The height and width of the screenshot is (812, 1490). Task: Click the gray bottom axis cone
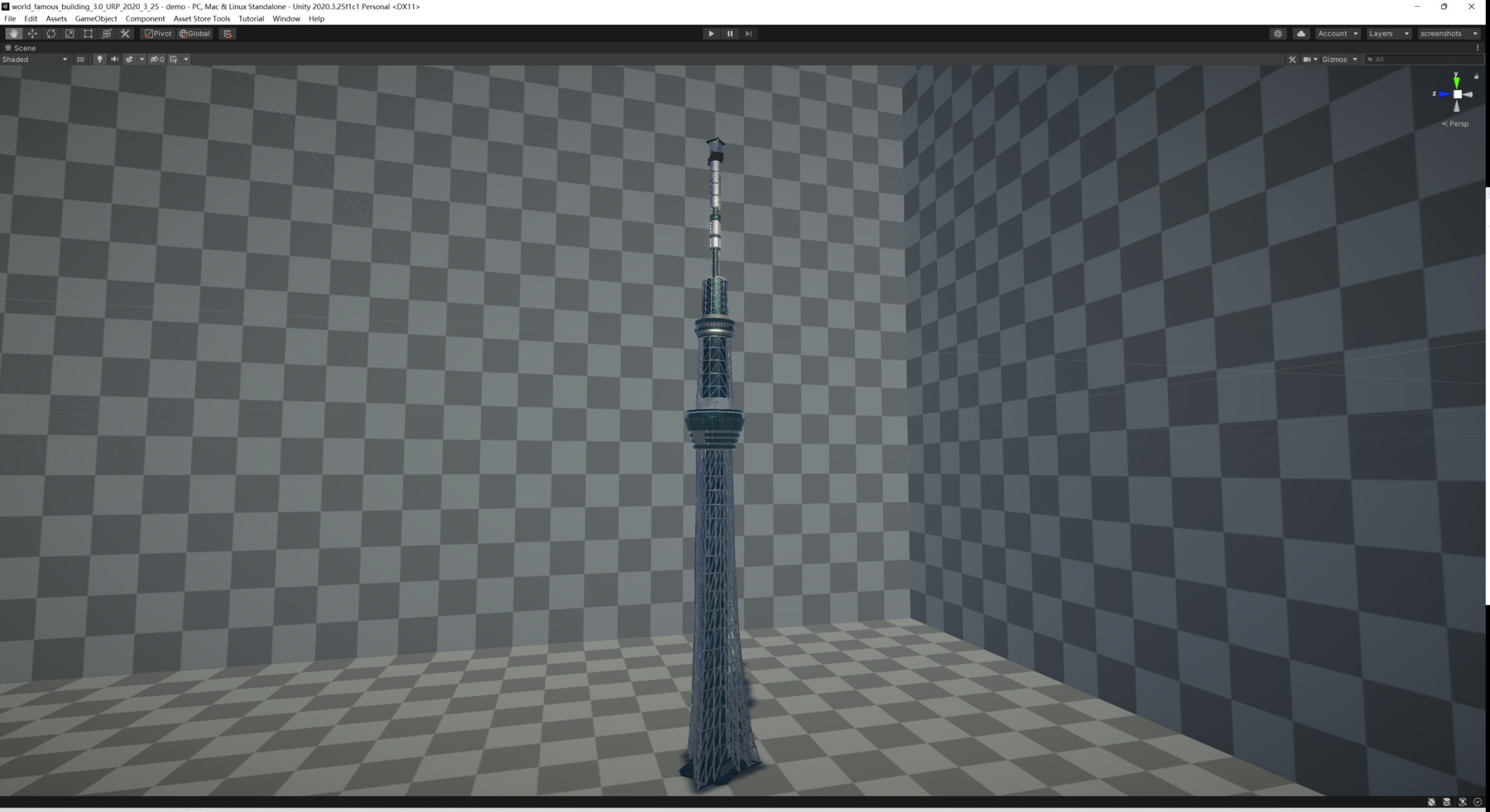[x=1457, y=106]
